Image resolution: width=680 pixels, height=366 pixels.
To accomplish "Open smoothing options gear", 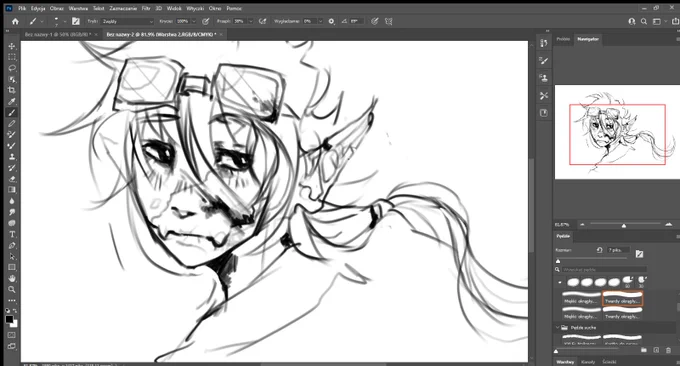I will click(x=331, y=21).
